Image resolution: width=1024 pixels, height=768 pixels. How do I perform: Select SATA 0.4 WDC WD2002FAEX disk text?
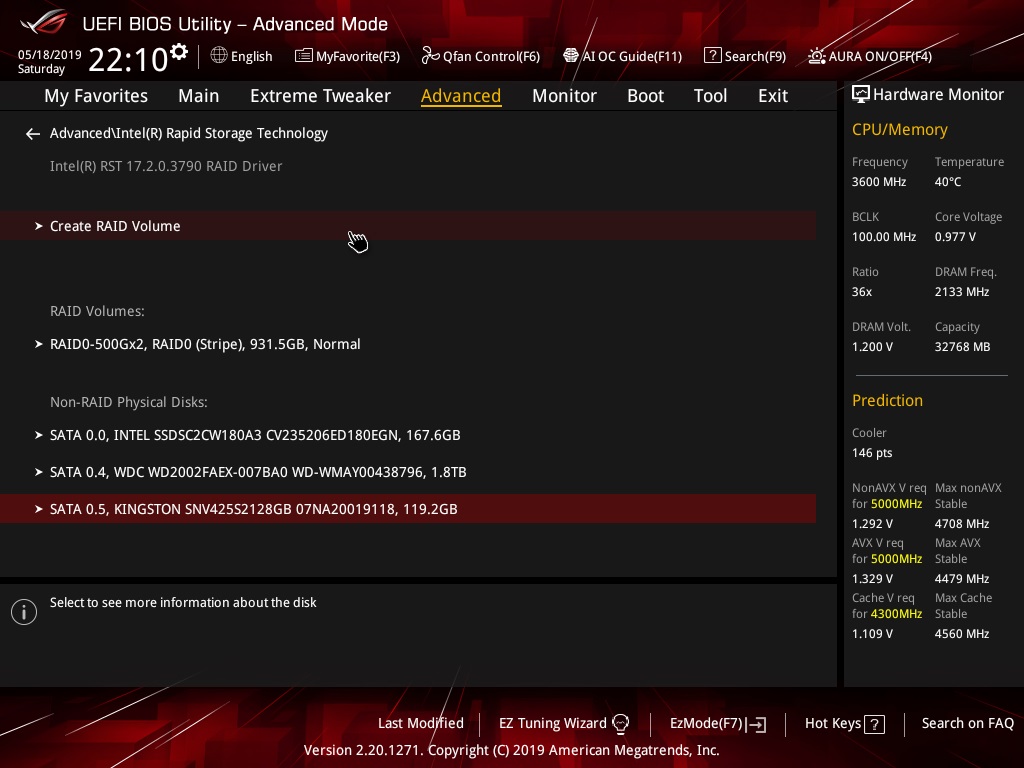pos(258,472)
